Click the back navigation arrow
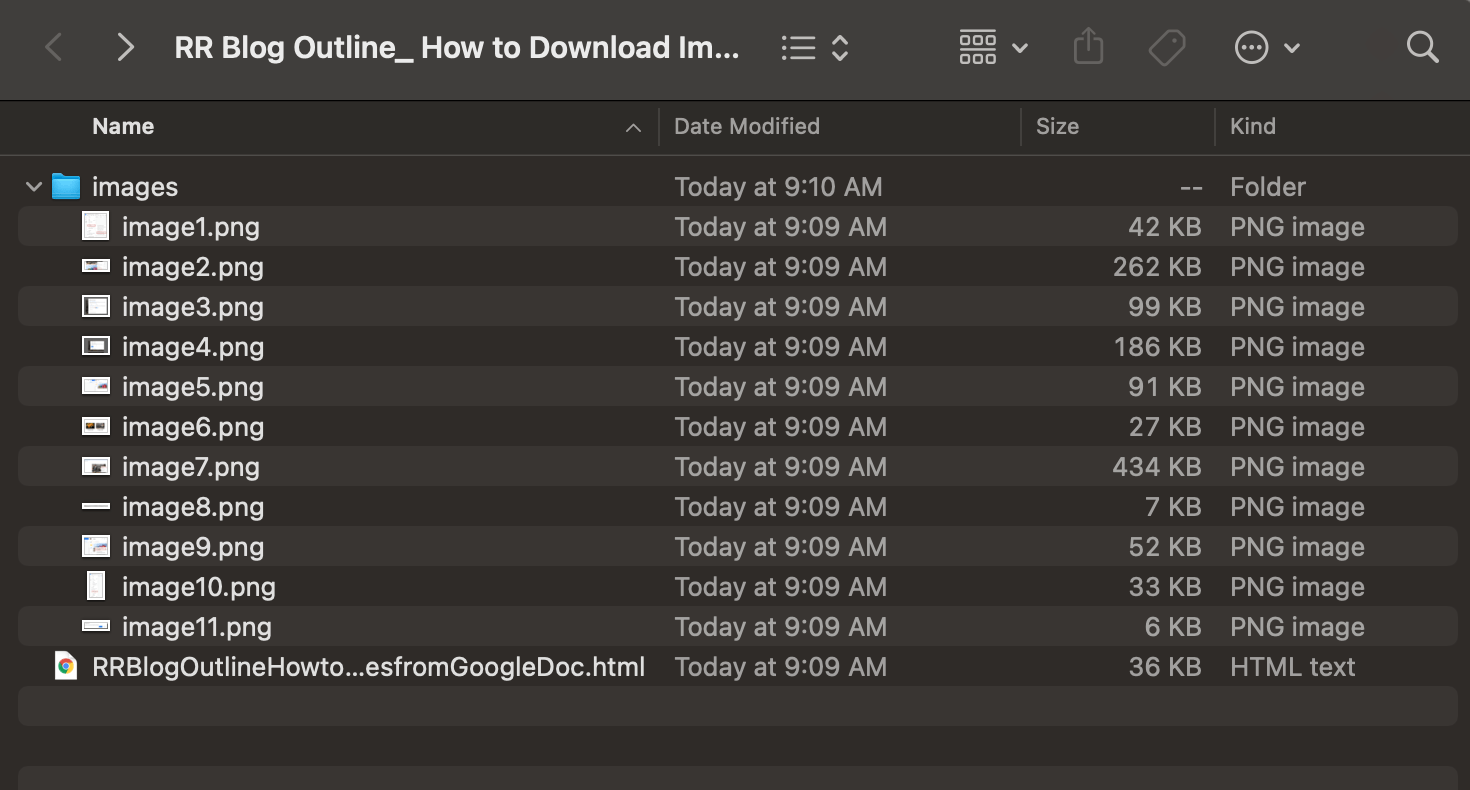Image resolution: width=1470 pixels, height=790 pixels. click(x=53, y=46)
